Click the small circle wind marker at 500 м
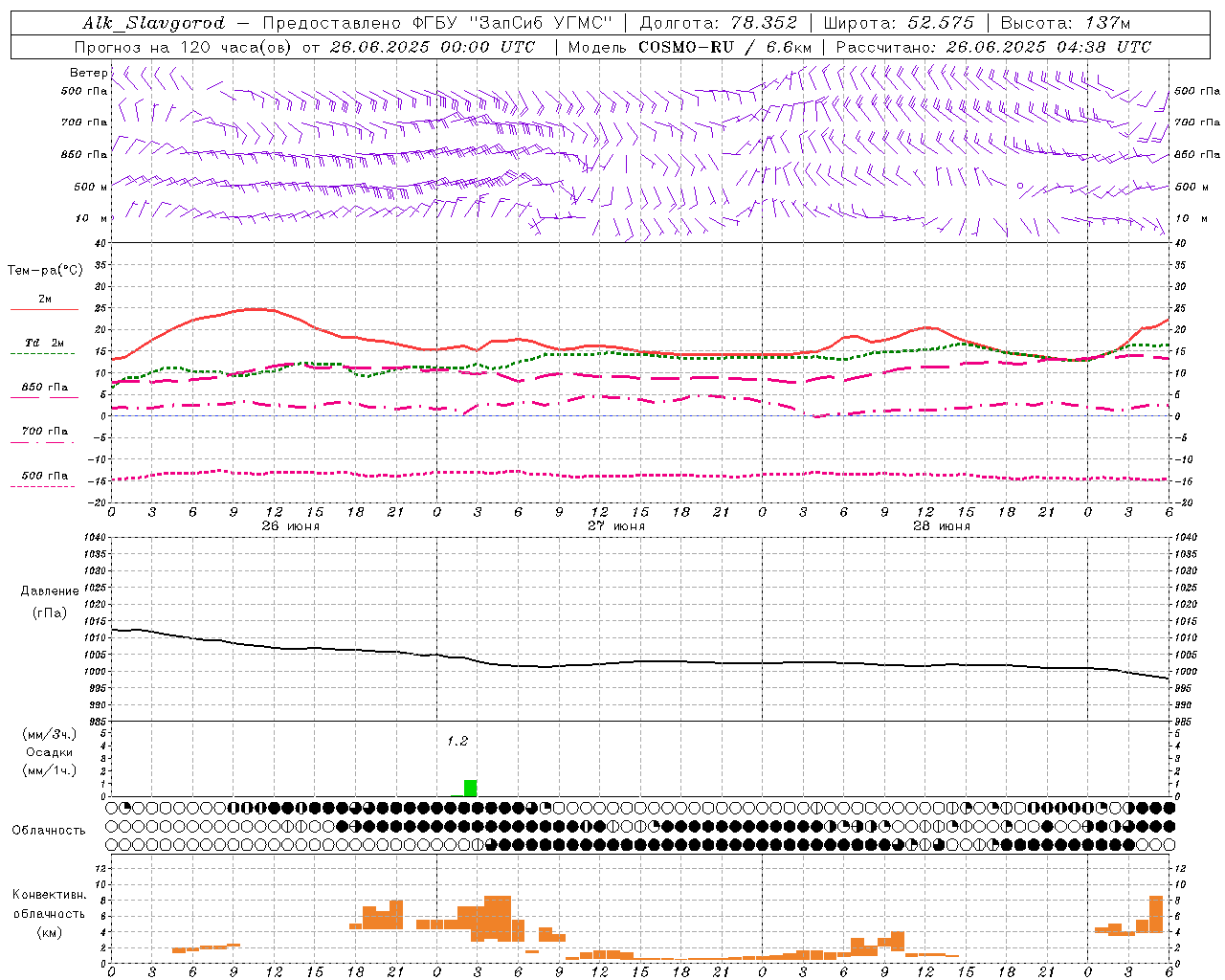Screen dimensions: 1225x980 [x=1020, y=186]
